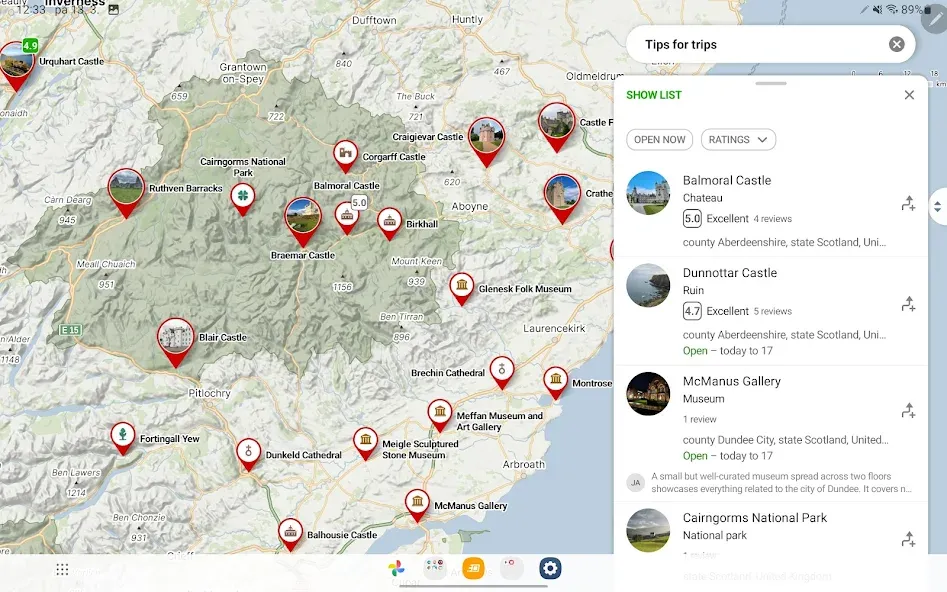Click the Crathes castle photo pin

pos(562,196)
